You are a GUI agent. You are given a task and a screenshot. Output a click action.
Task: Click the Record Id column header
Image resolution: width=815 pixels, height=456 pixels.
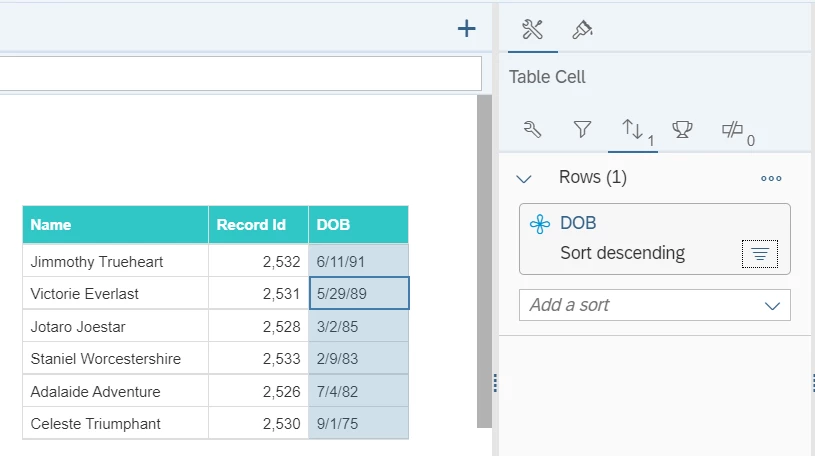[258, 225]
